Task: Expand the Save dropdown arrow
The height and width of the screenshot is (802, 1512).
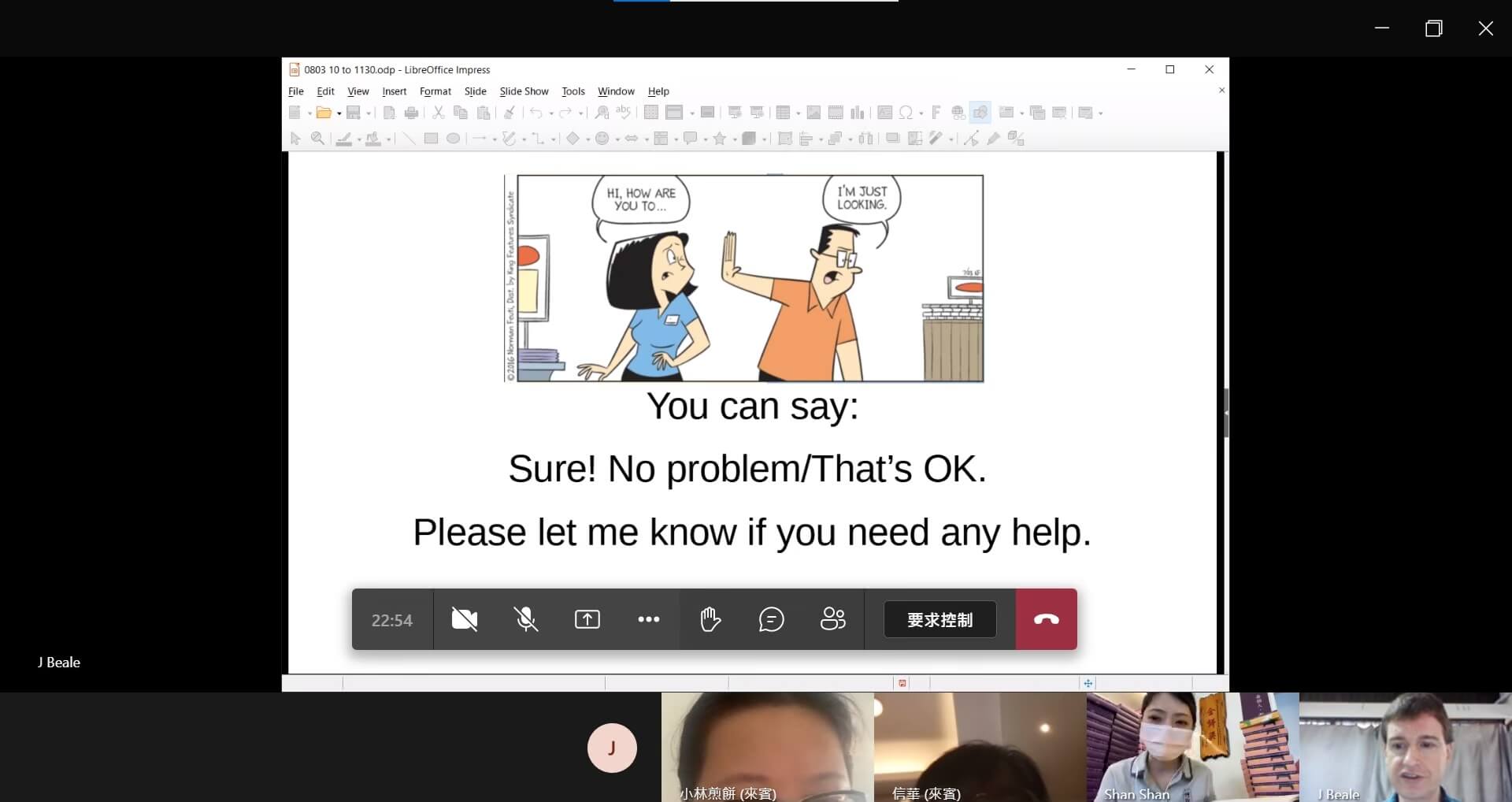Action: (369, 113)
